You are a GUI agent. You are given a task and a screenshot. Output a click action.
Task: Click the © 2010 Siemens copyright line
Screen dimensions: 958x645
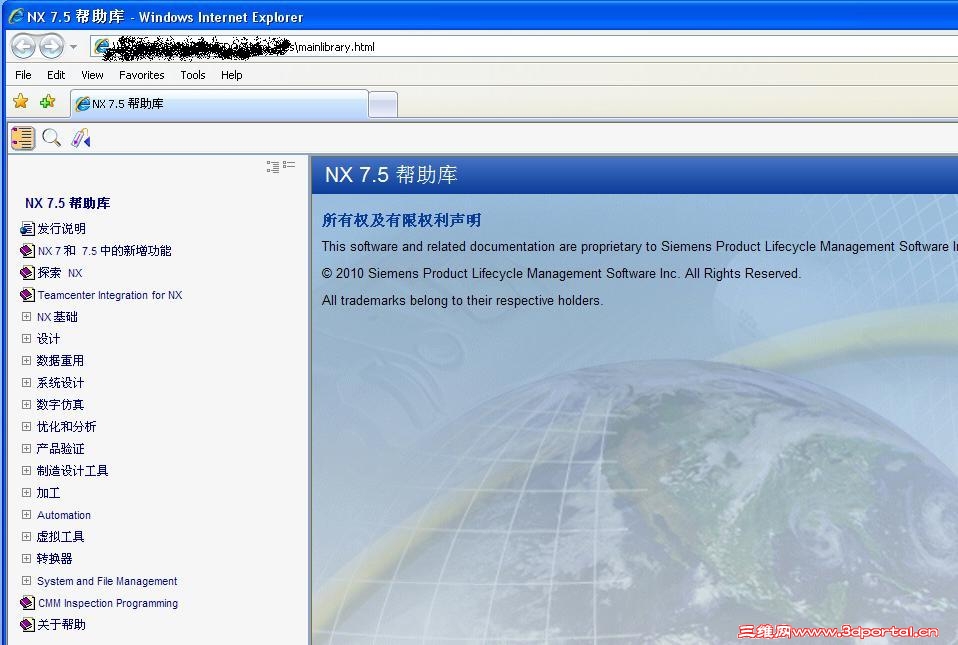tap(561, 273)
